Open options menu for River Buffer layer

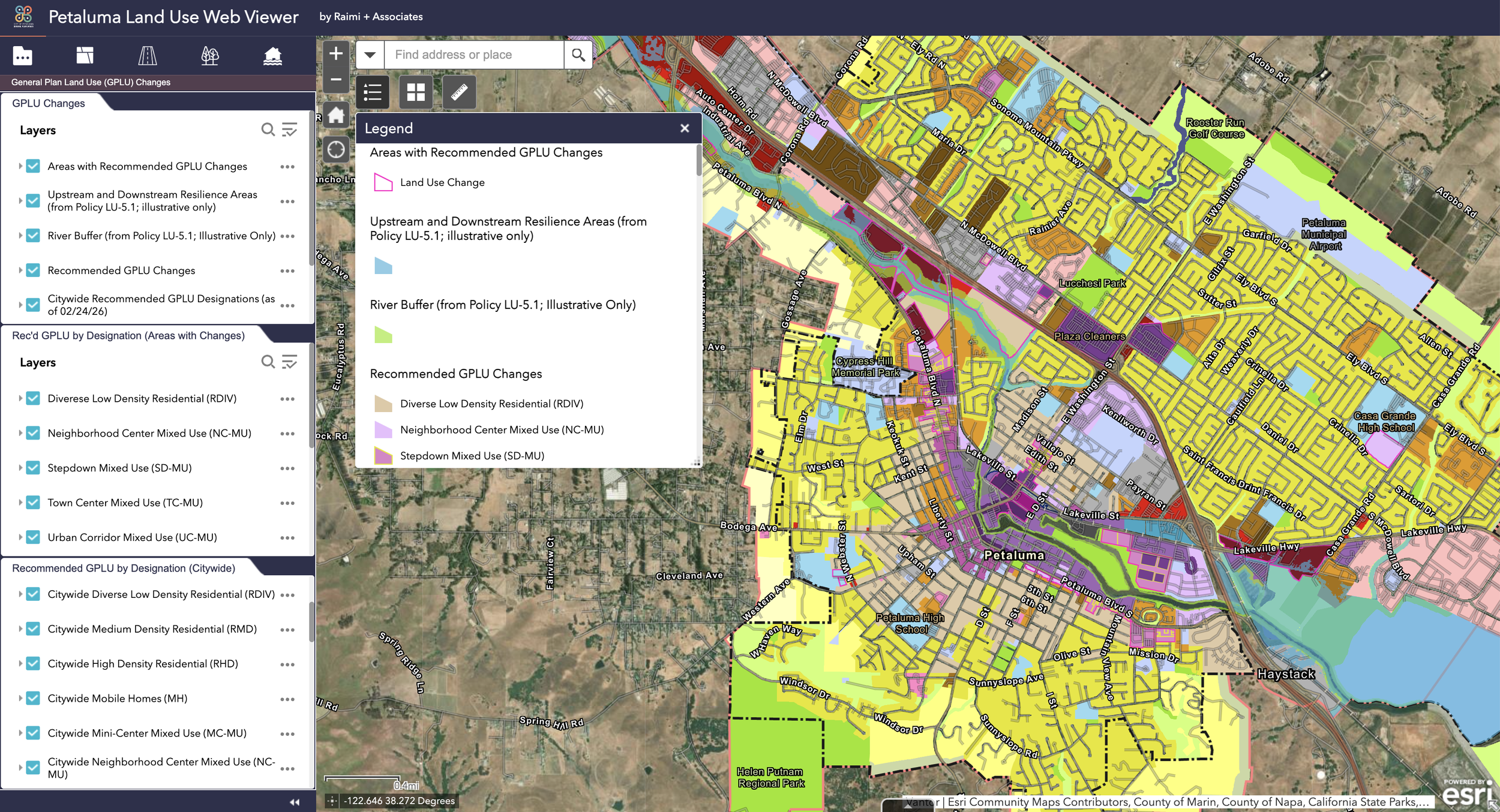(287, 236)
